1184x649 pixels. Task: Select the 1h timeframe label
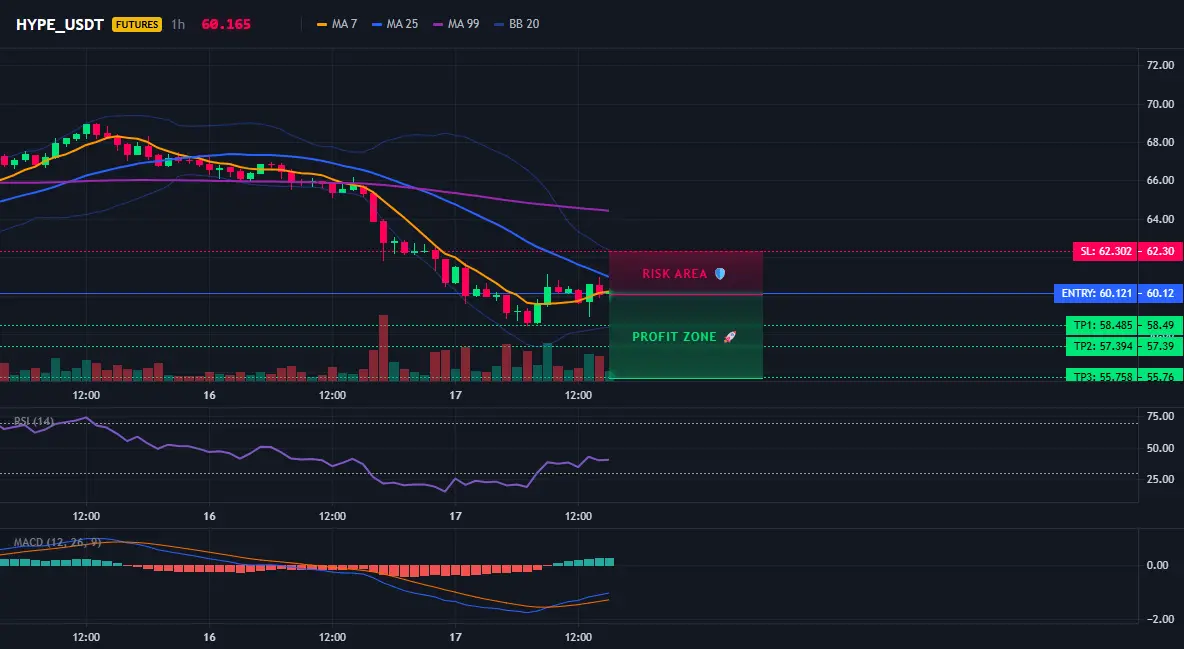pos(178,24)
